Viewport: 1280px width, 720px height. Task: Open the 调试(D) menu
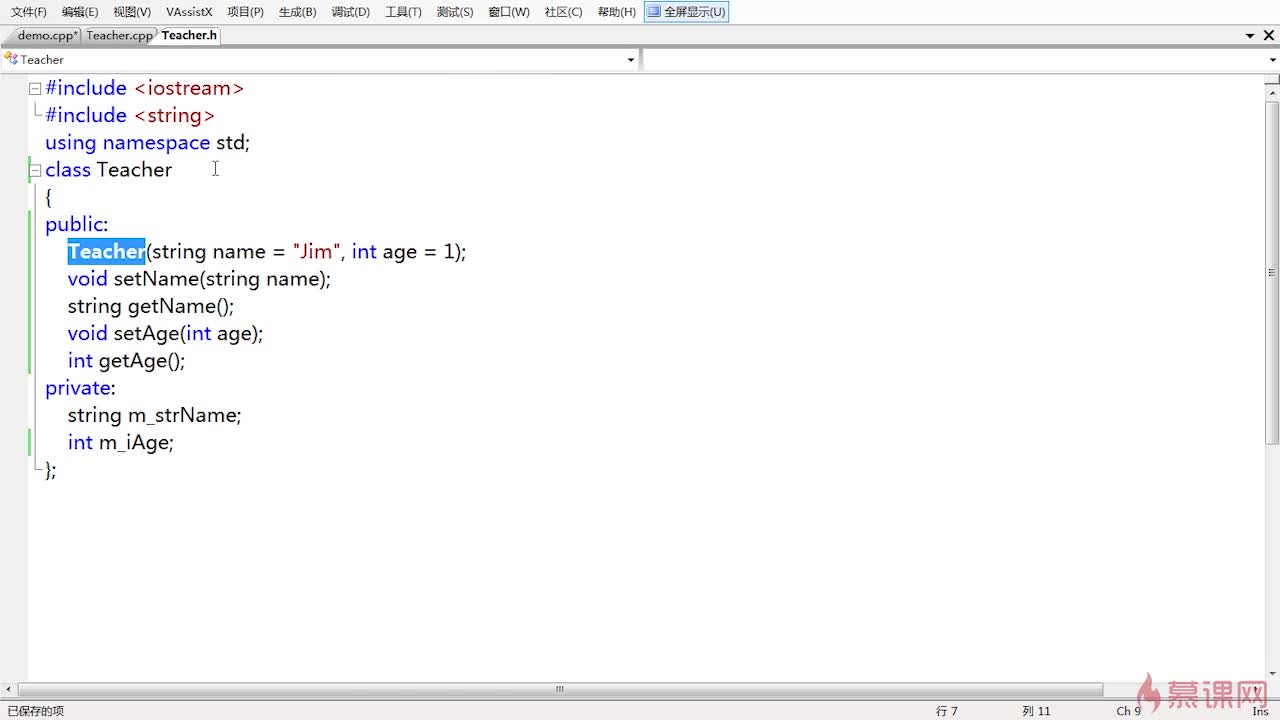[x=351, y=12]
